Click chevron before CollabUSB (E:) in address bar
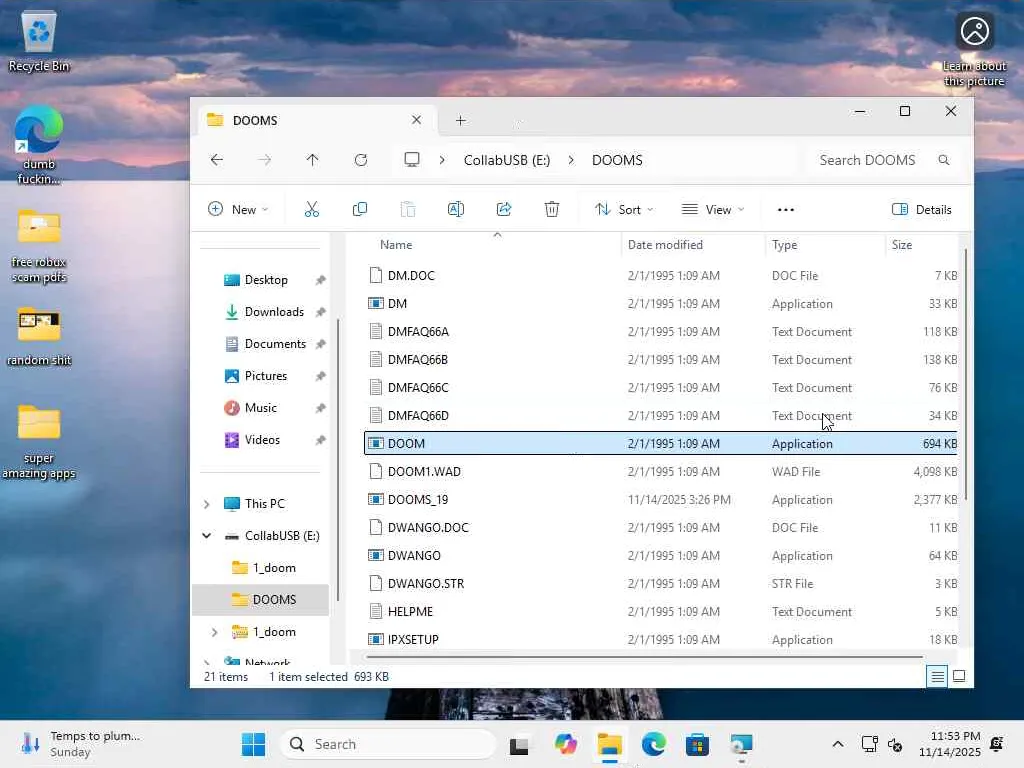 pyautogui.click(x=442, y=160)
